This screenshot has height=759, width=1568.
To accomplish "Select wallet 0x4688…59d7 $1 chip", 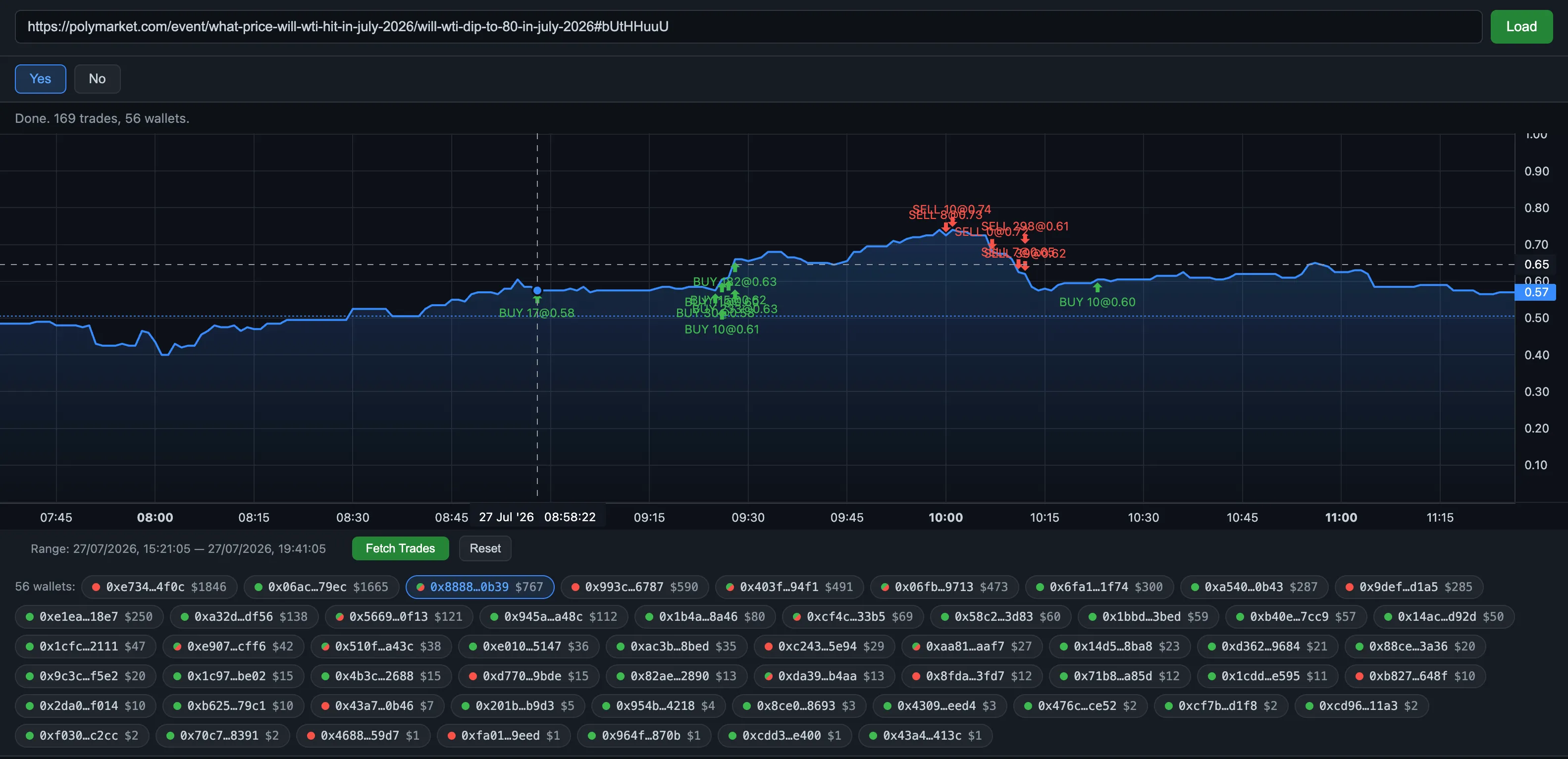I will click(x=364, y=736).
